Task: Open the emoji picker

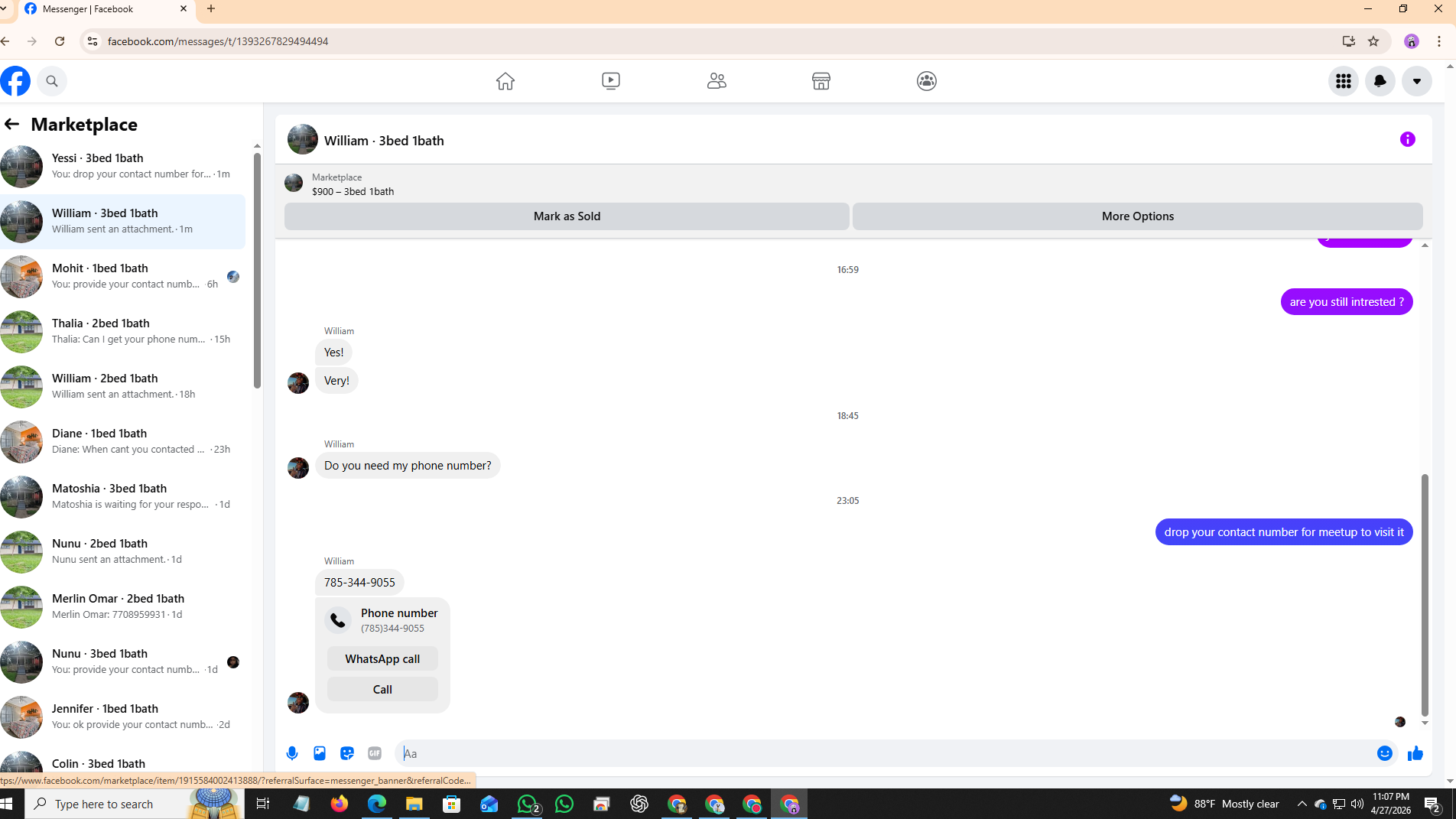Action: [x=1385, y=753]
